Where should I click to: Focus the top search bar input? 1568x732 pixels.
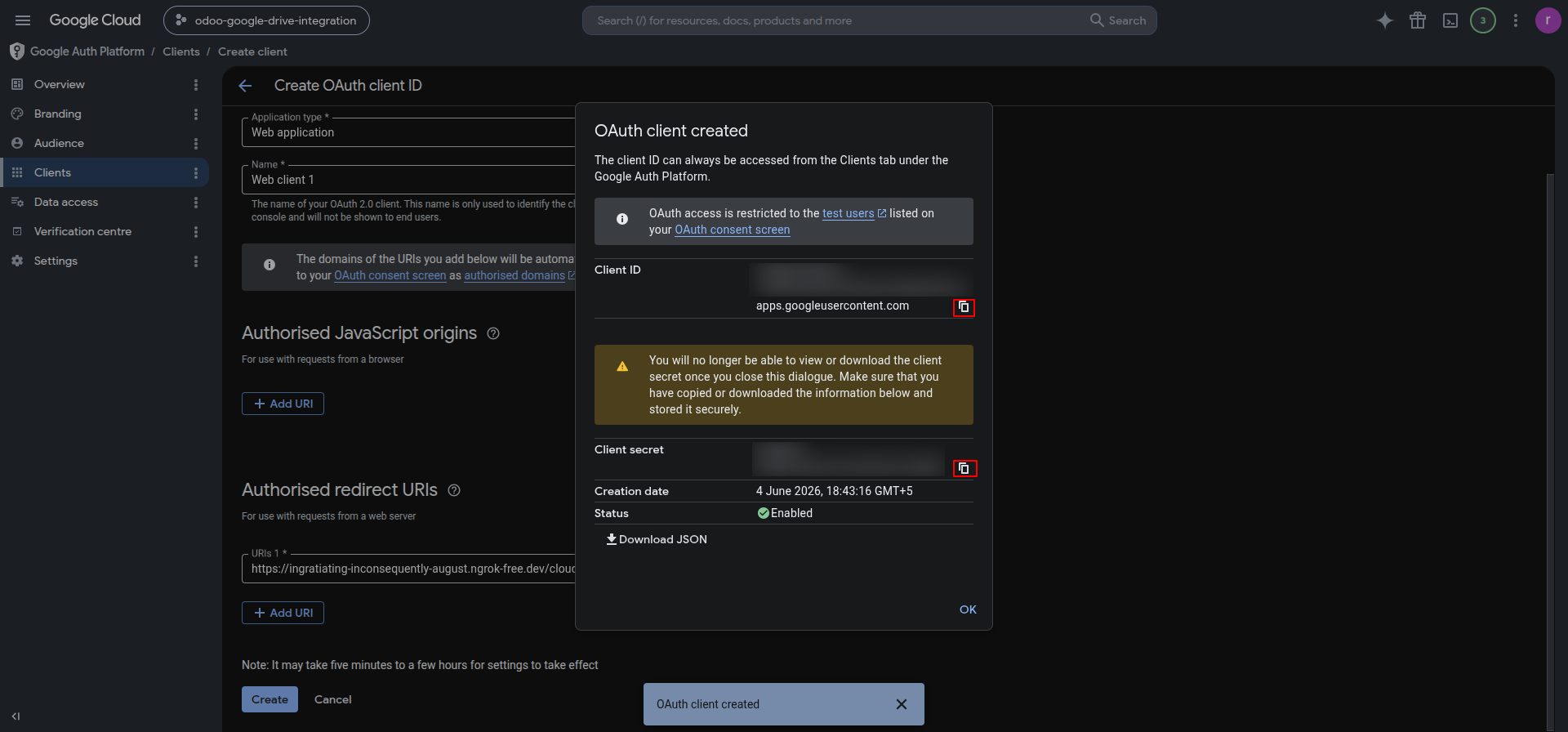tap(833, 20)
